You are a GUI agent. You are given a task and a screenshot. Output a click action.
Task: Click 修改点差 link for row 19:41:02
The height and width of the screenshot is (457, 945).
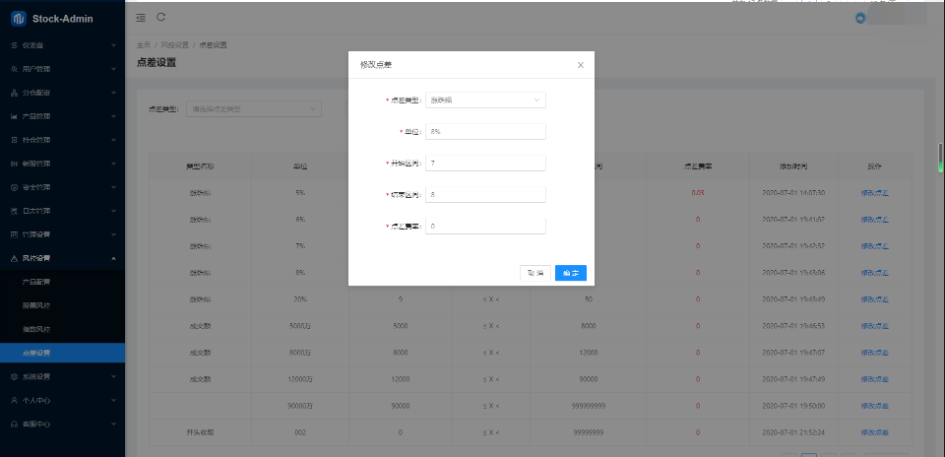point(874,219)
